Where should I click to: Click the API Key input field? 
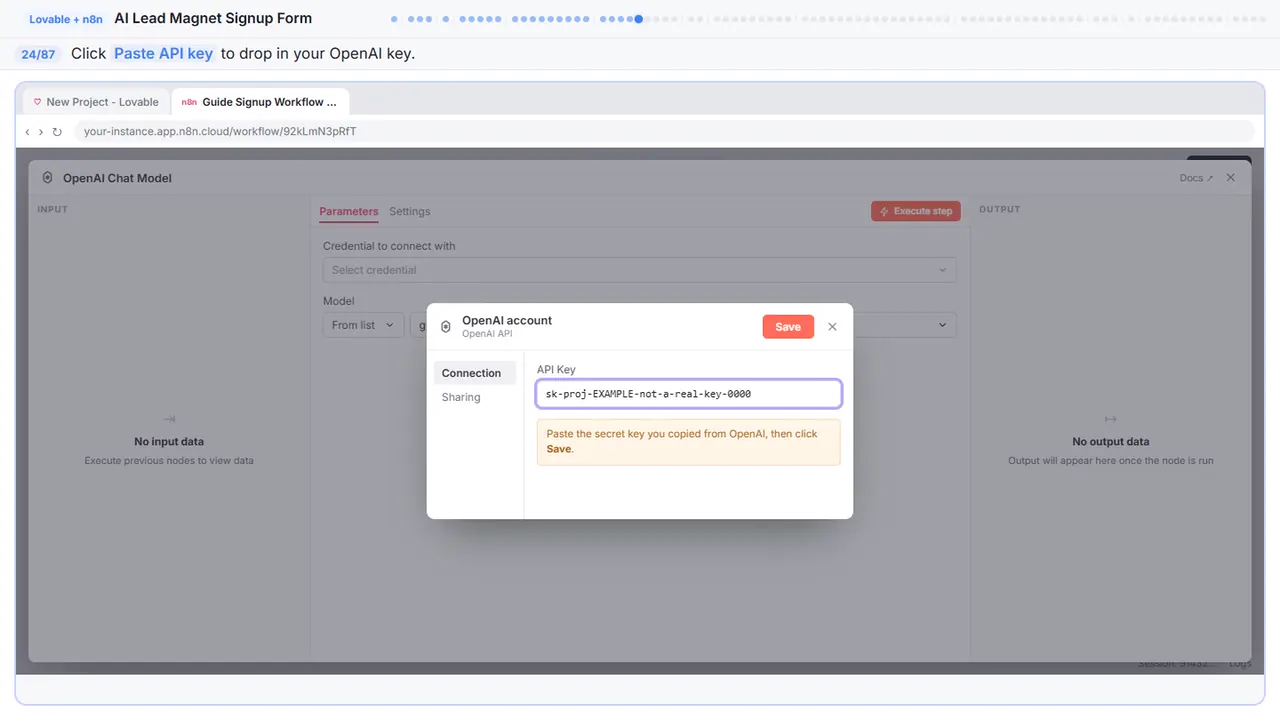click(x=689, y=394)
